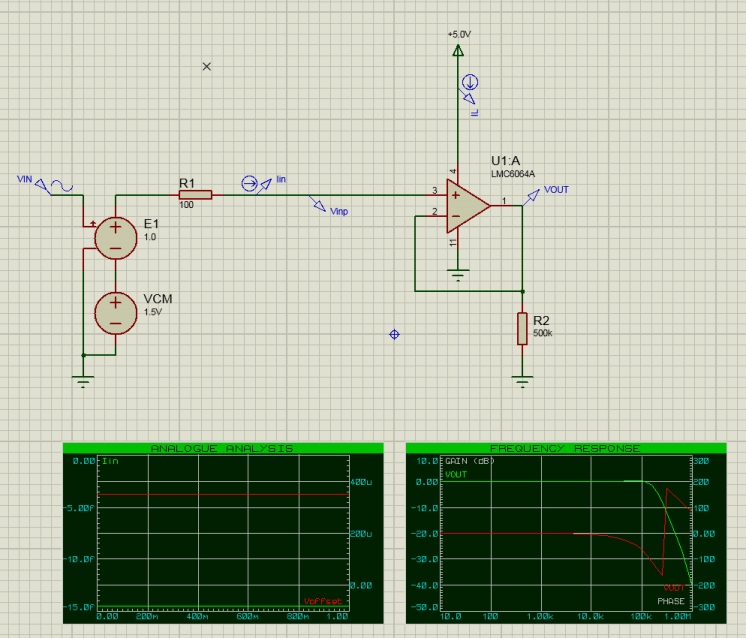746x638 pixels.
Task: Click the green VOUT trace label in frequency graph
Action: click(456, 474)
